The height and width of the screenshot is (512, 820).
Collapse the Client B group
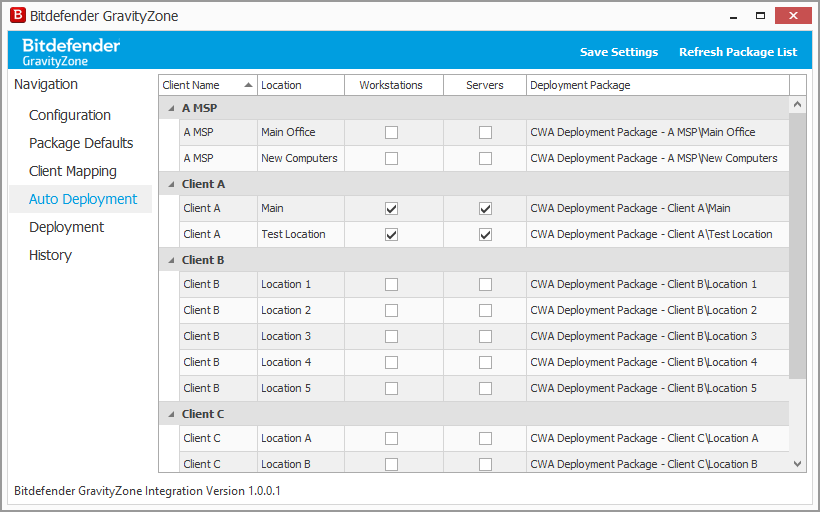171,260
